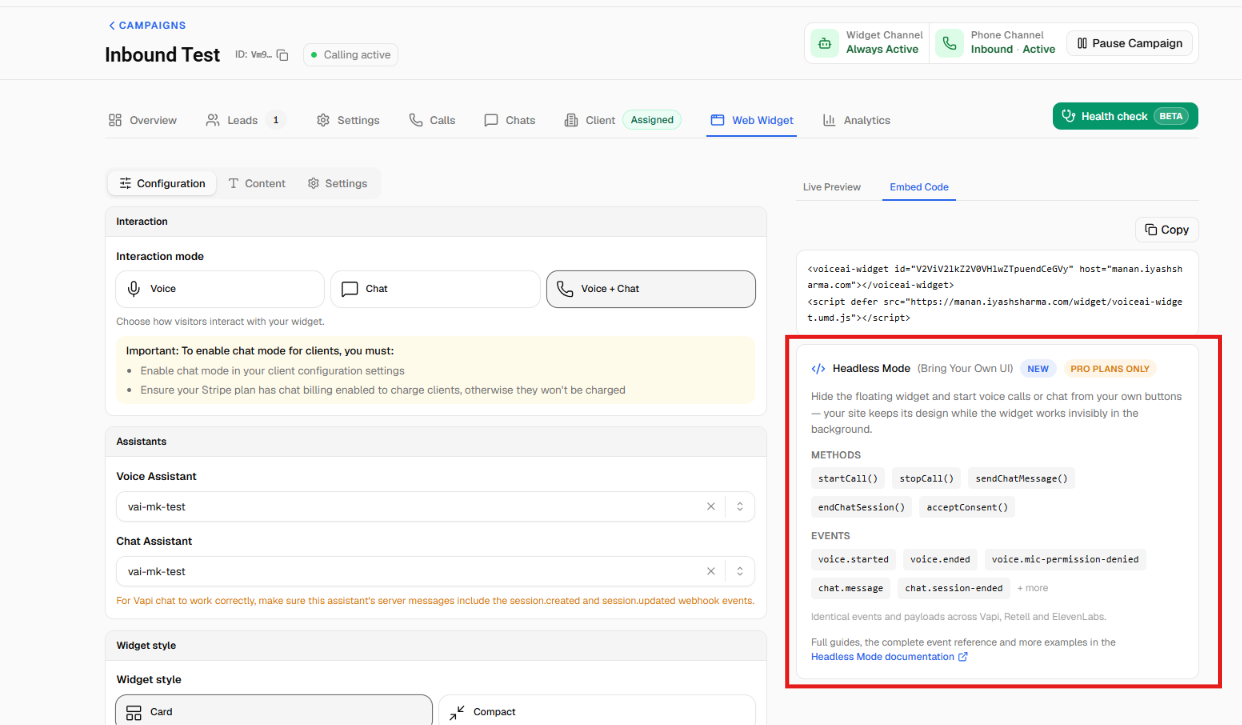Click the Widget Channel robot icon
The height and width of the screenshot is (725, 1242).
coord(825,43)
